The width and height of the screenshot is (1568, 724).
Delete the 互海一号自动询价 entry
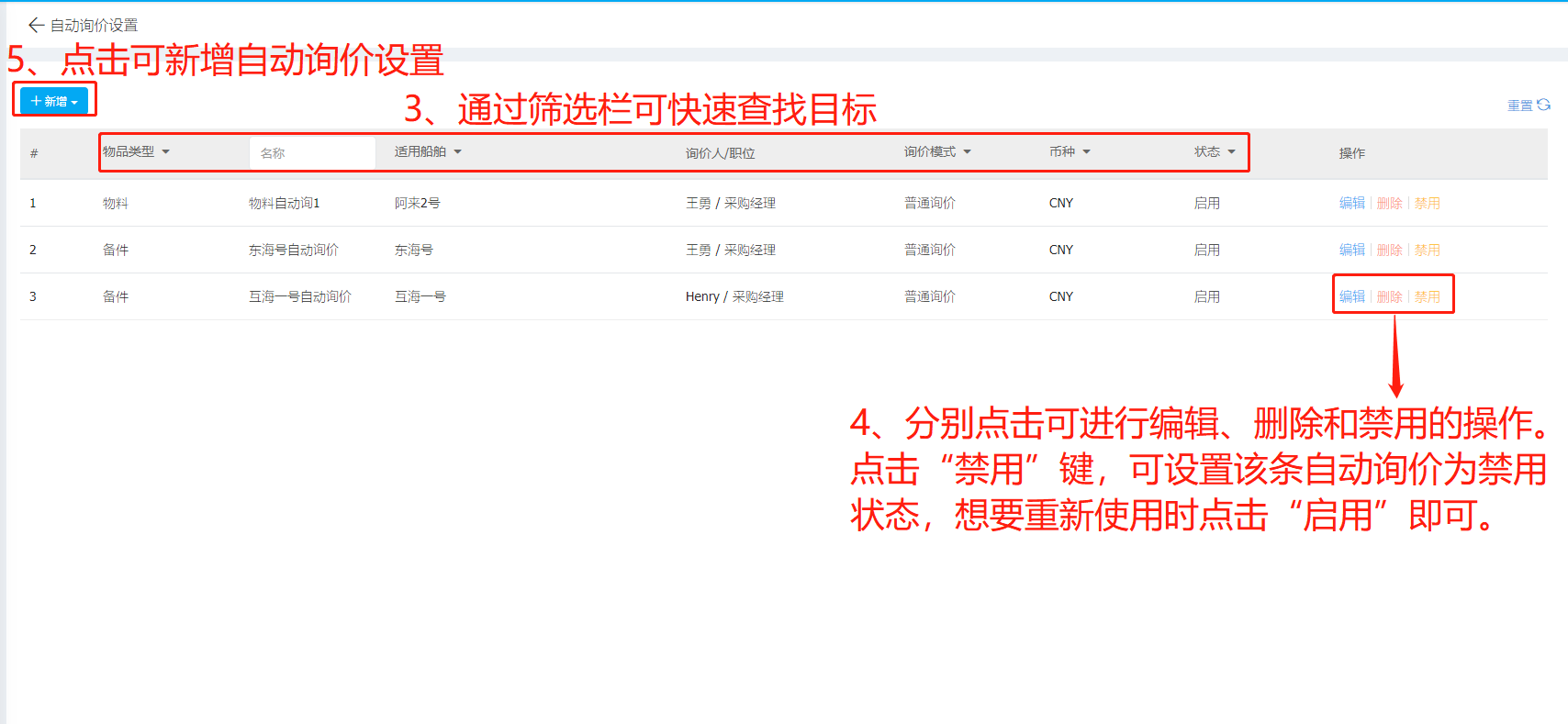(1390, 296)
